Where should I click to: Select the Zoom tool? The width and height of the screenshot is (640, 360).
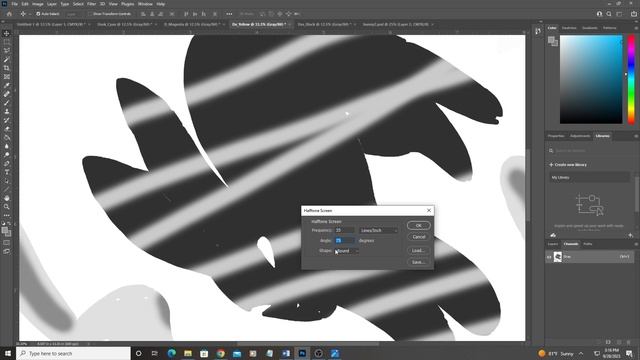point(7,207)
